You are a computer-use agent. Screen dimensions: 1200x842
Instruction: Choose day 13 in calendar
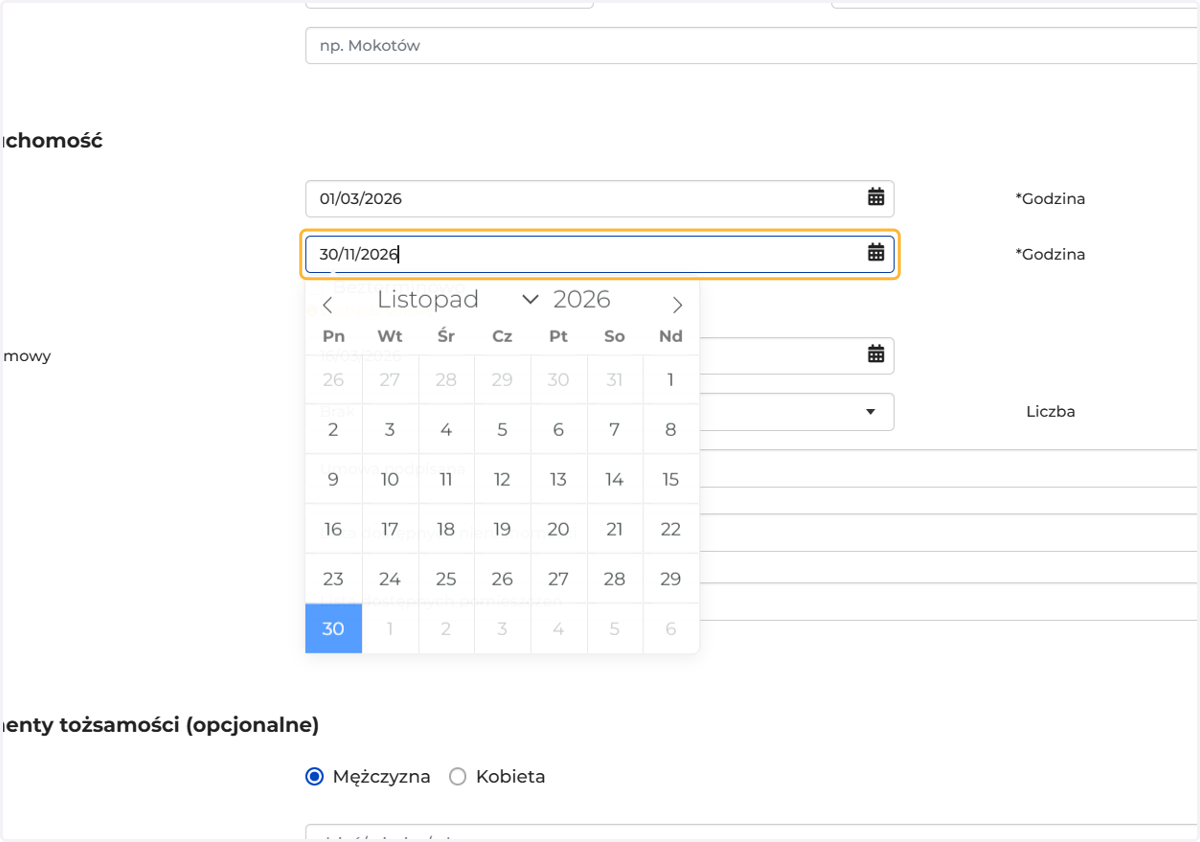pyautogui.click(x=558, y=480)
